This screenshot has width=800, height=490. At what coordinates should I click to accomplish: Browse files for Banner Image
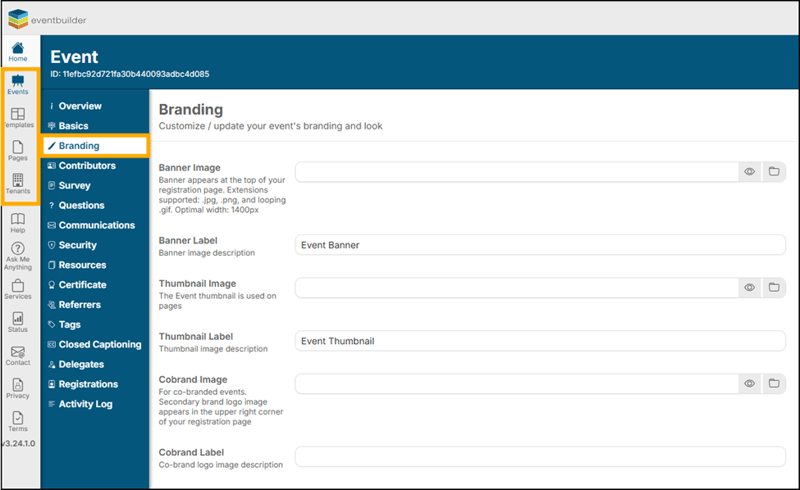click(774, 172)
